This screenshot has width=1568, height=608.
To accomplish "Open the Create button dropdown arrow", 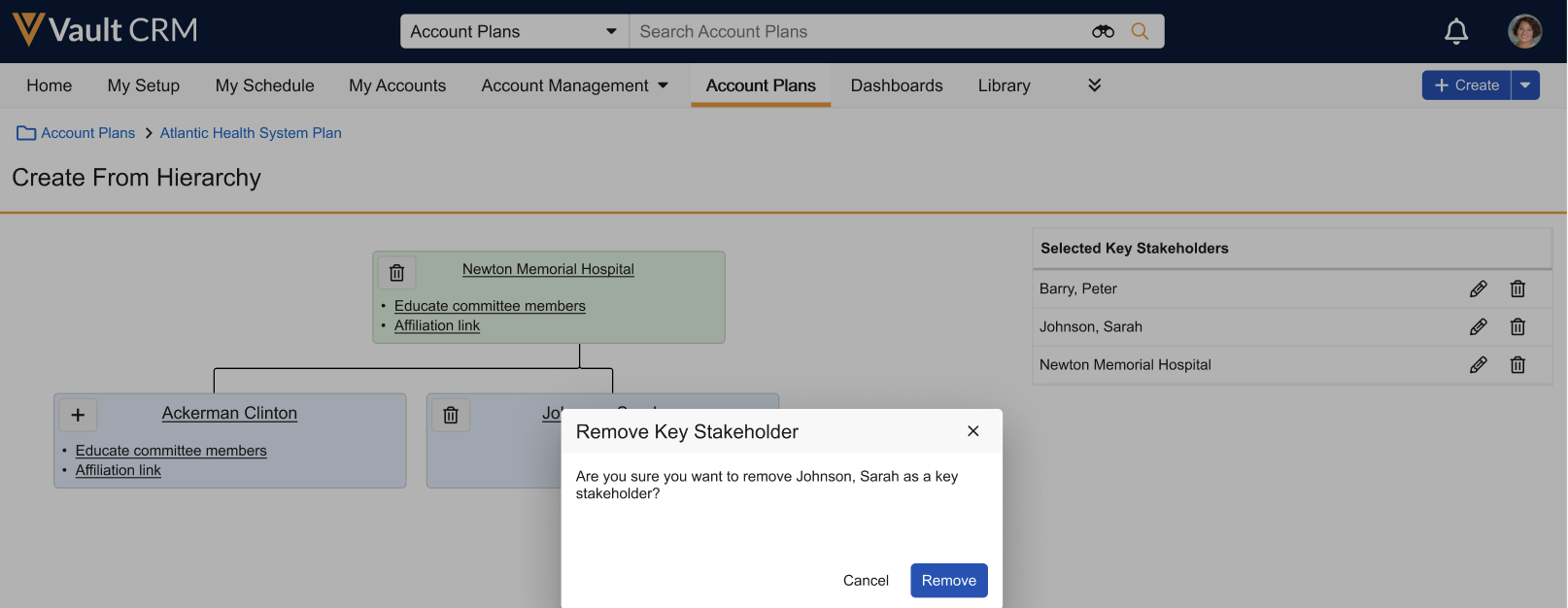I will tap(1525, 85).
